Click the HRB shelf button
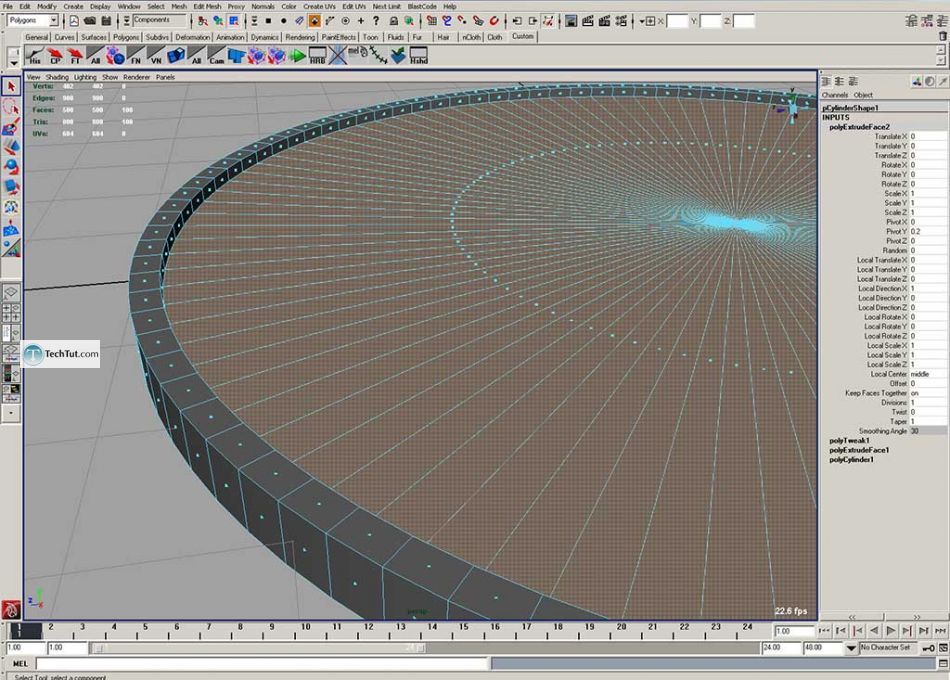The image size is (950, 680). pos(317,56)
